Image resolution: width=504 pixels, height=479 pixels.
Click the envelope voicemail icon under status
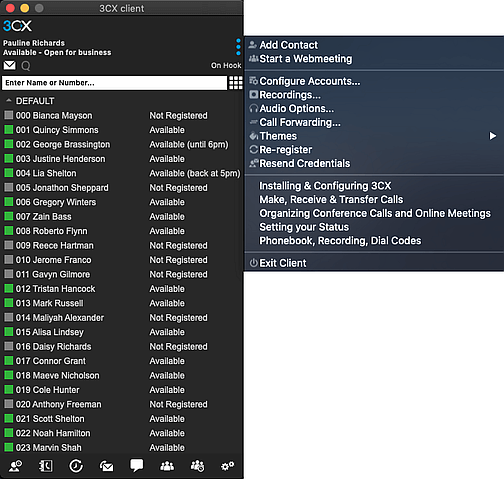pos(9,65)
